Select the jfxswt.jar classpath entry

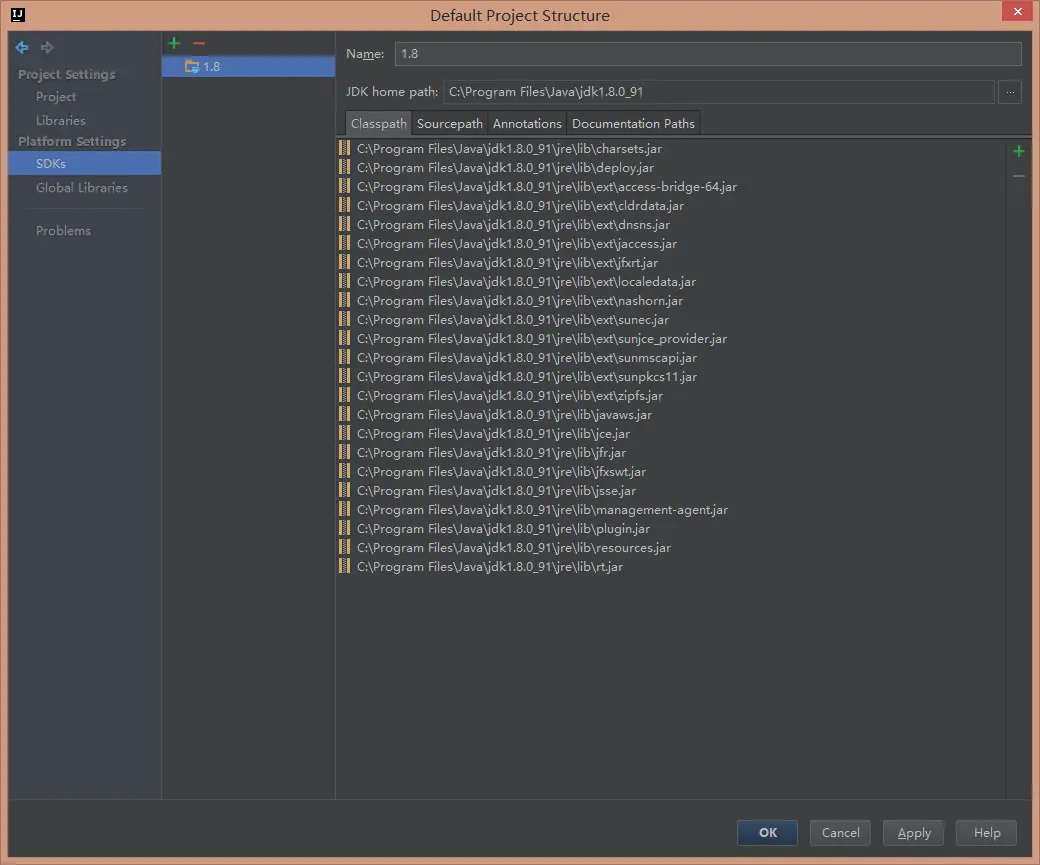501,472
